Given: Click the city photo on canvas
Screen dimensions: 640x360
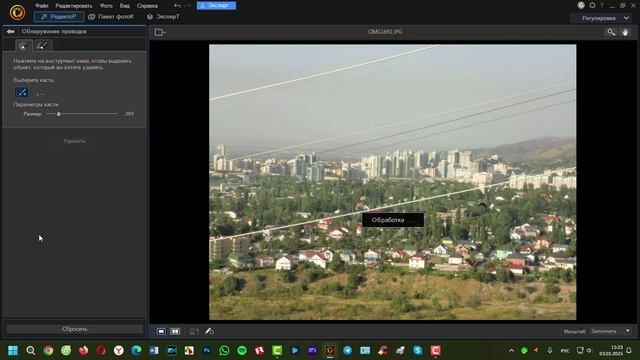Looking at the screenshot, I should (x=393, y=182).
